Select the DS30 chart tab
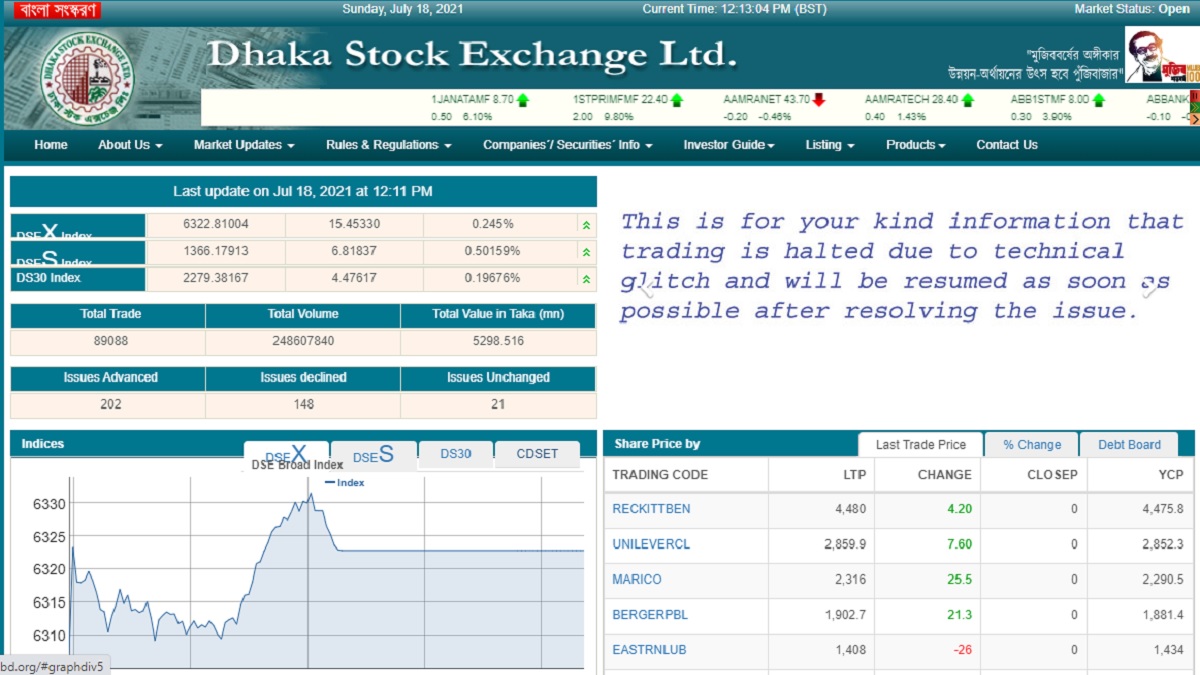This screenshot has height=675, width=1200. 455,454
